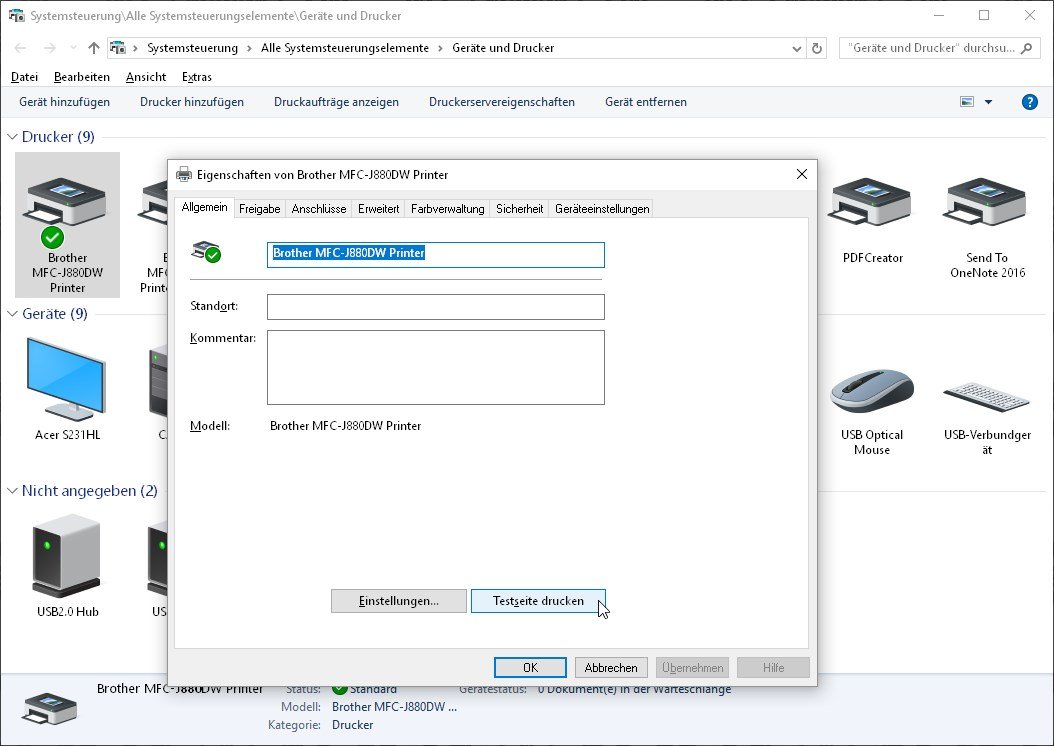Screen dimensions: 1054x746
Task: Click the refresh icon beside the address bar
Action: pos(816,47)
